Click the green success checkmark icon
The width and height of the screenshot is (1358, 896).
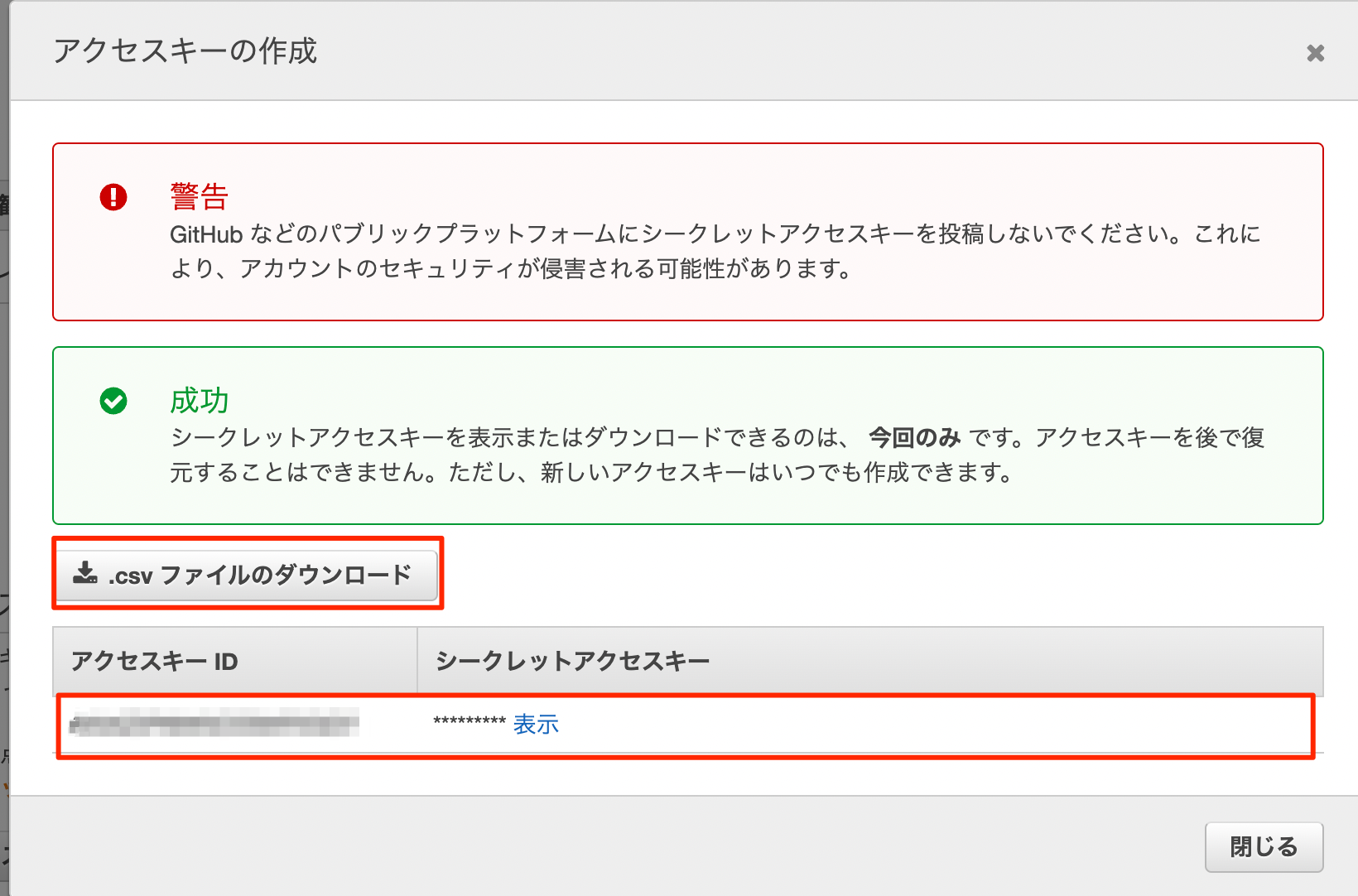tap(113, 401)
